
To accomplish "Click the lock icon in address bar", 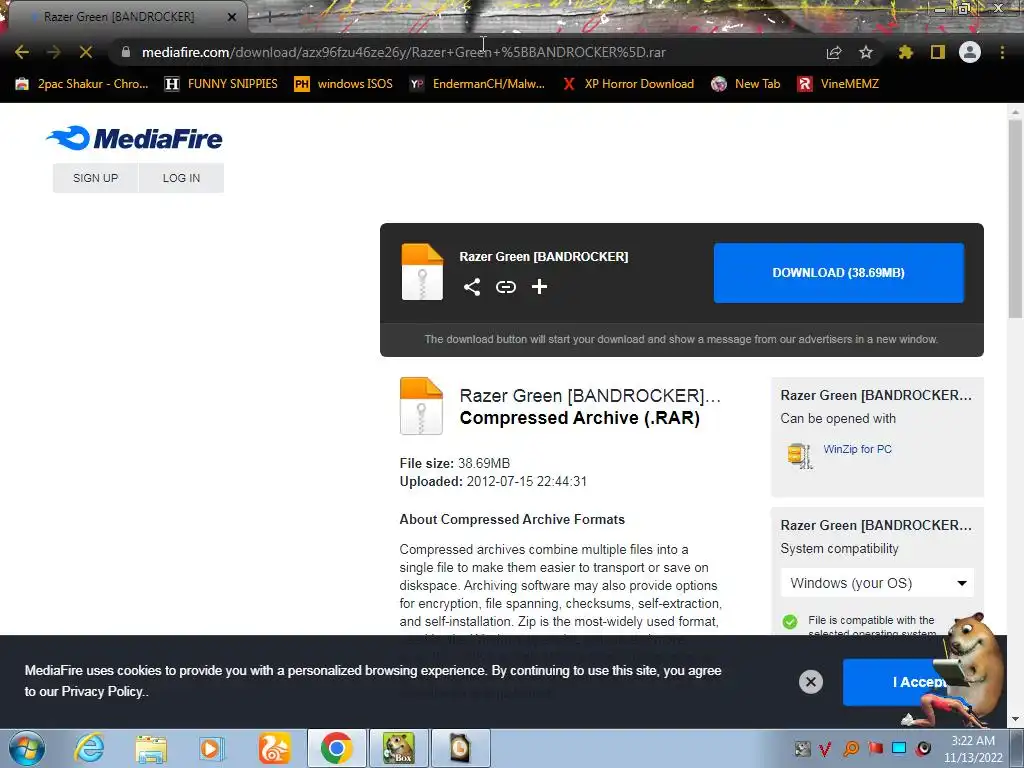I will pyautogui.click(x=125, y=52).
